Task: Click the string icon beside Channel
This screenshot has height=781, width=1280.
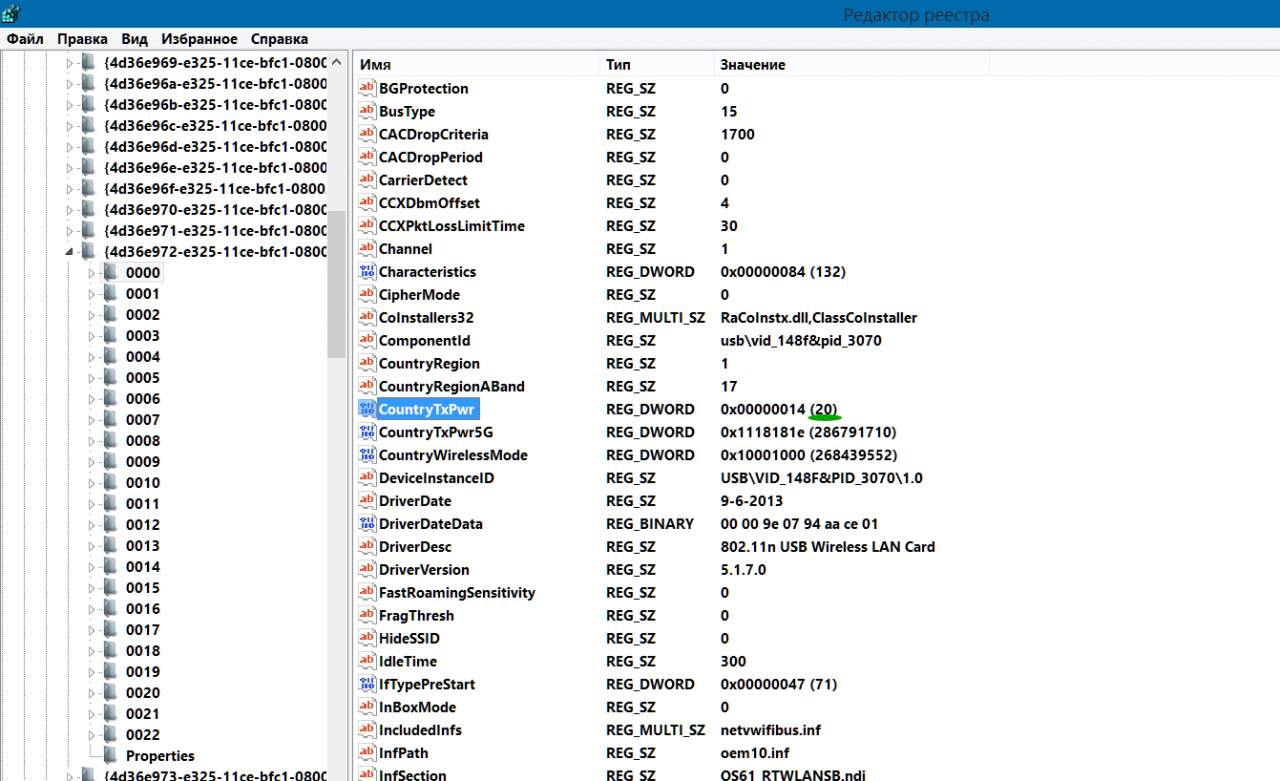Action: 367,249
